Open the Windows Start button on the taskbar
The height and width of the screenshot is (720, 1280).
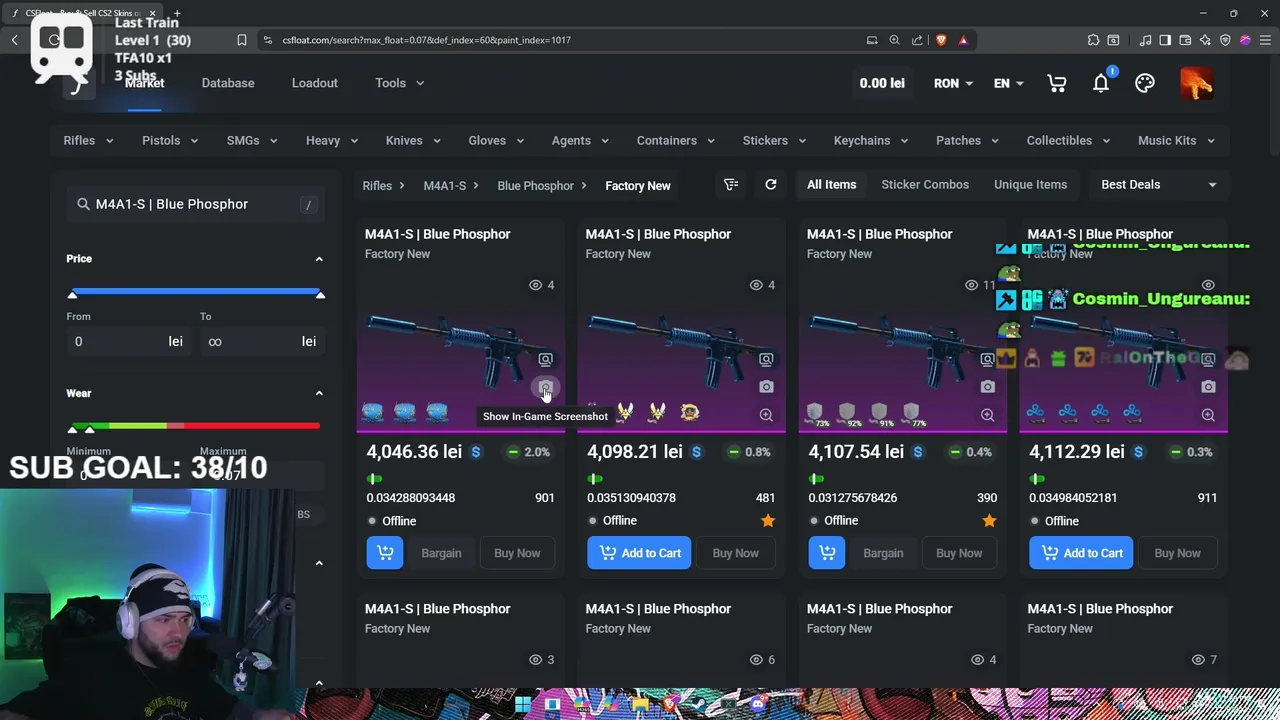coord(523,704)
